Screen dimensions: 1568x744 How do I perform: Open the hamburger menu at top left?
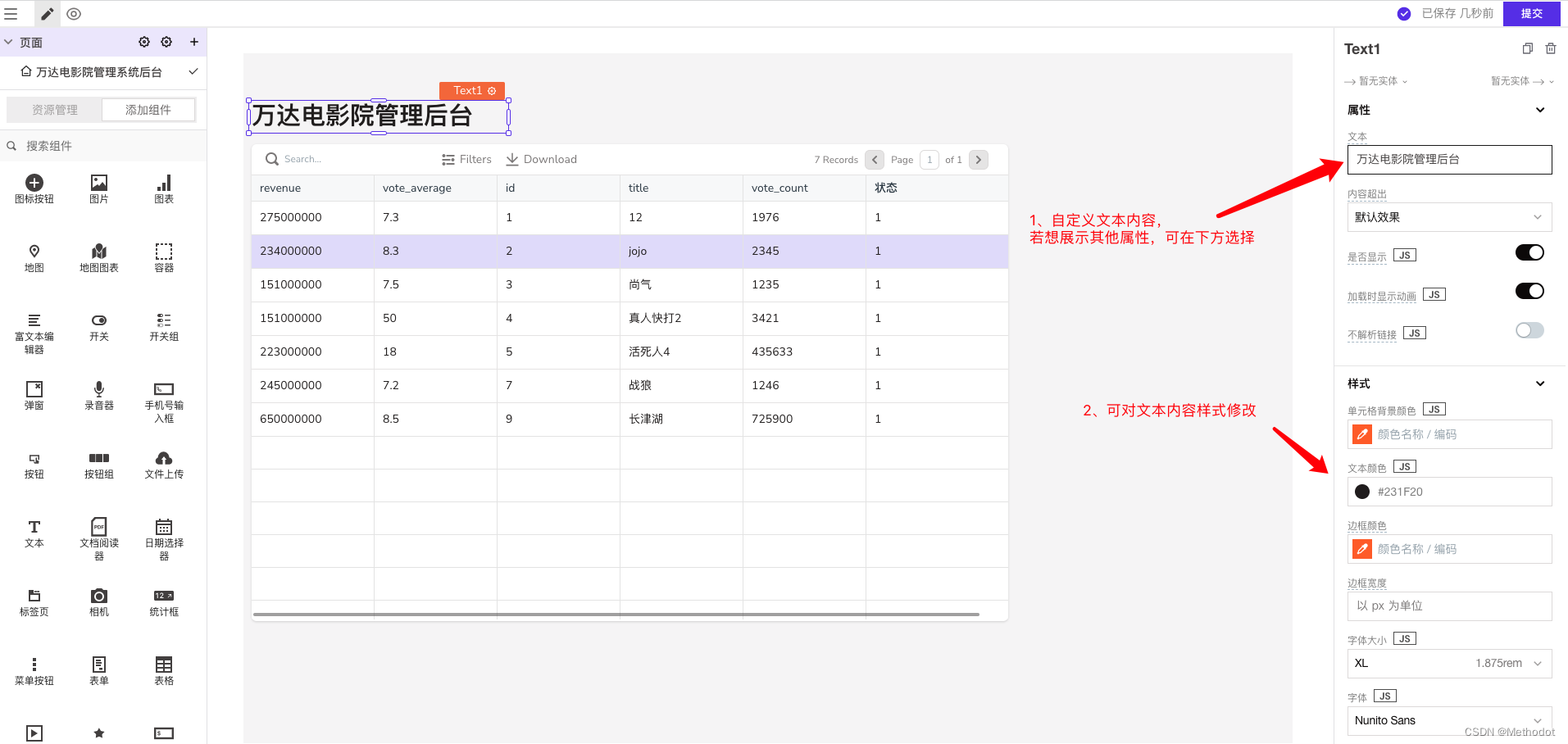click(11, 14)
